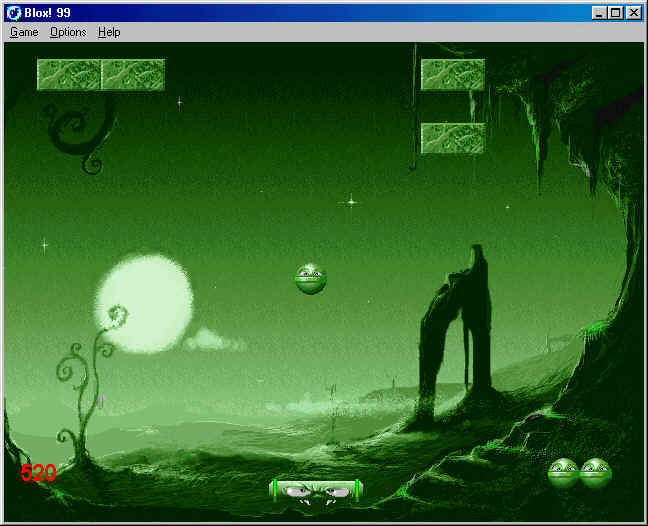The height and width of the screenshot is (526, 648).
Task: Click the lower green brick on the right
Action: (x=453, y=138)
